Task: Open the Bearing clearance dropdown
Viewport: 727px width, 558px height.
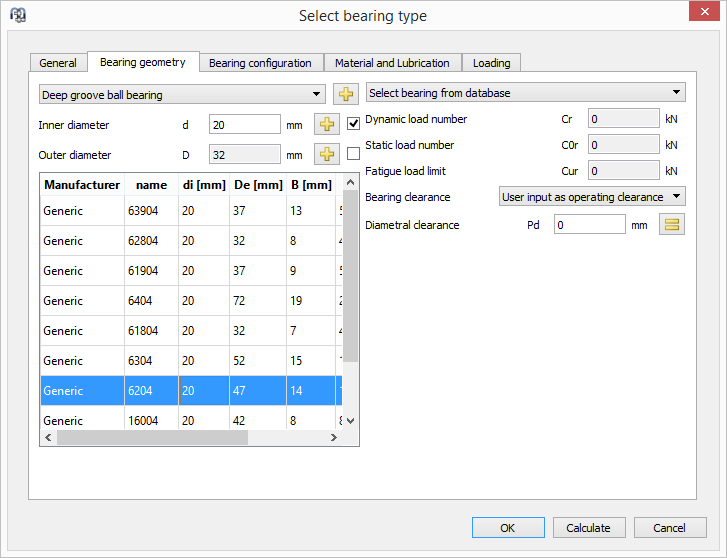Action: pyautogui.click(x=591, y=197)
